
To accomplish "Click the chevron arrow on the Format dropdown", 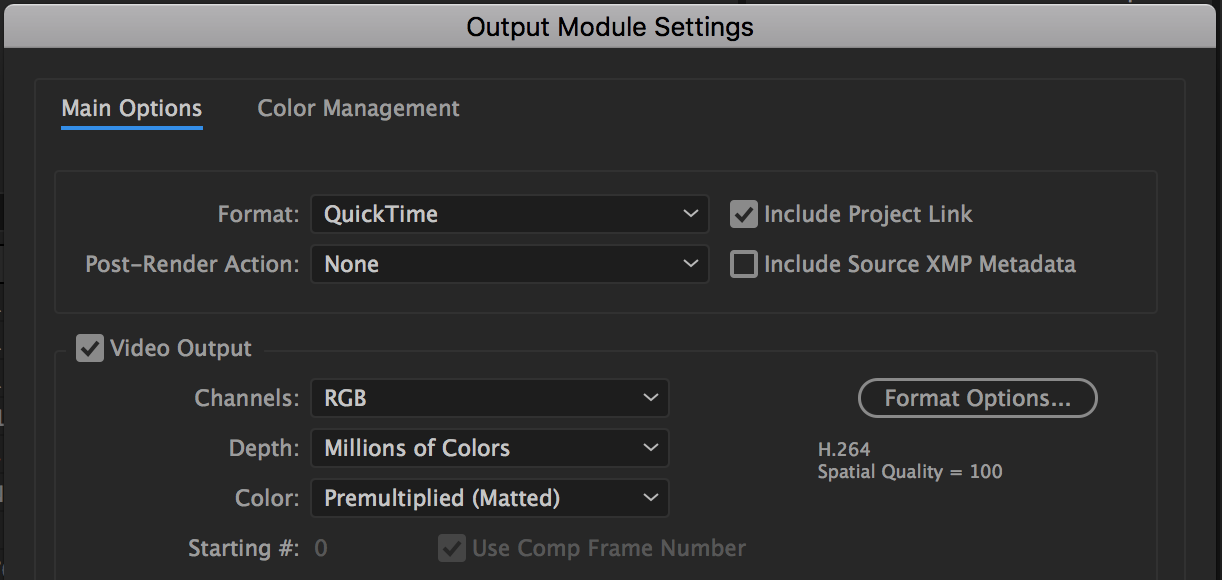I will [690, 214].
